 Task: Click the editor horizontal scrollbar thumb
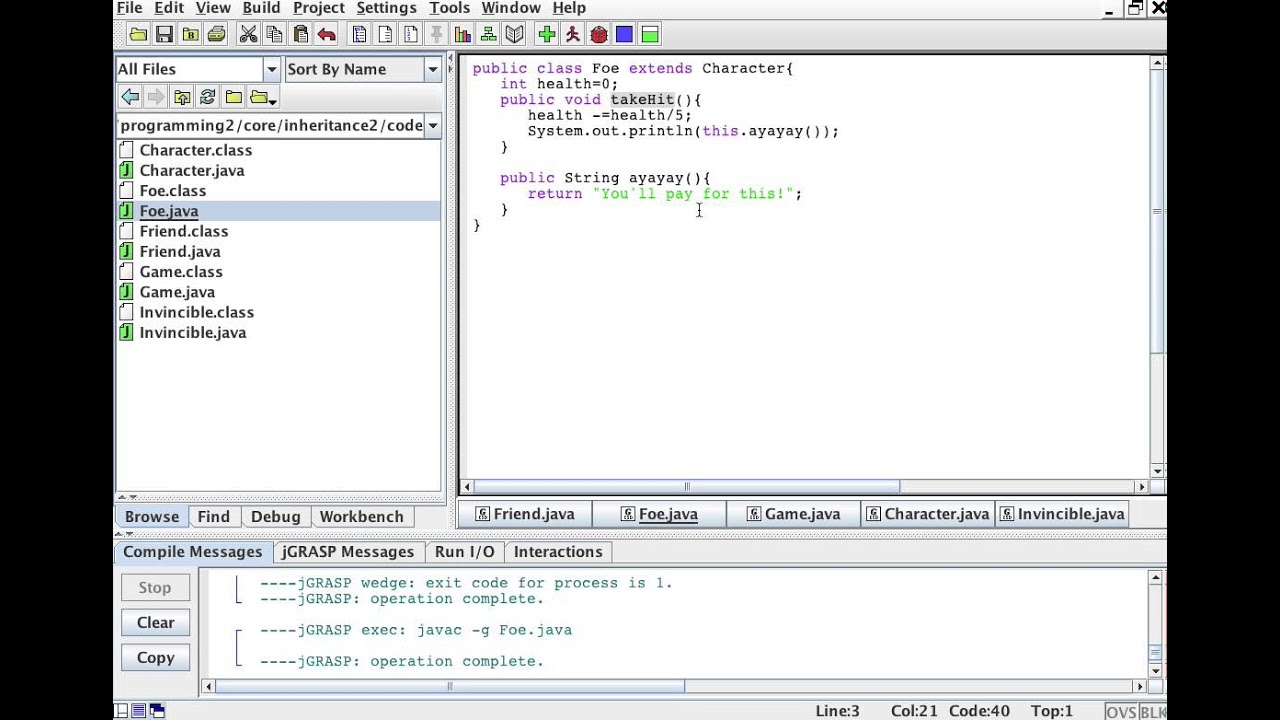[x=686, y=487]
